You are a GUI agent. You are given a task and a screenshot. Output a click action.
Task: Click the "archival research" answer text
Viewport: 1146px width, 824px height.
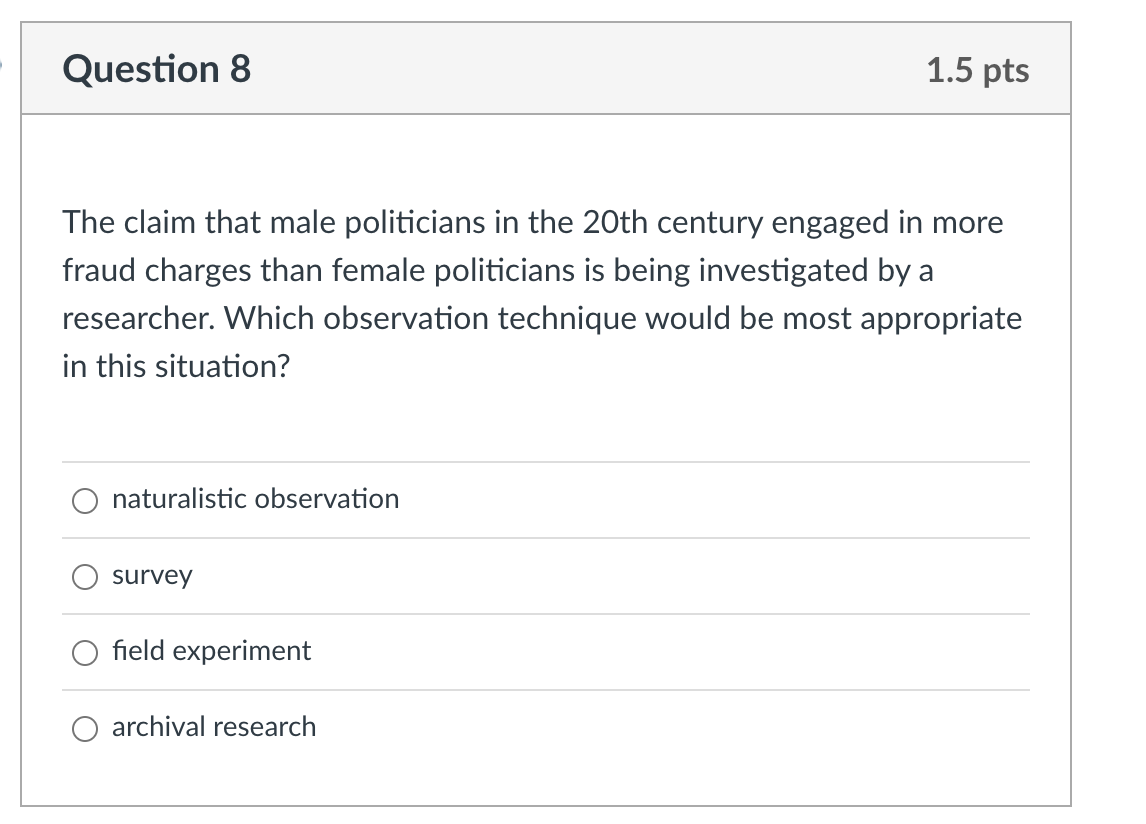coord(213,727)
